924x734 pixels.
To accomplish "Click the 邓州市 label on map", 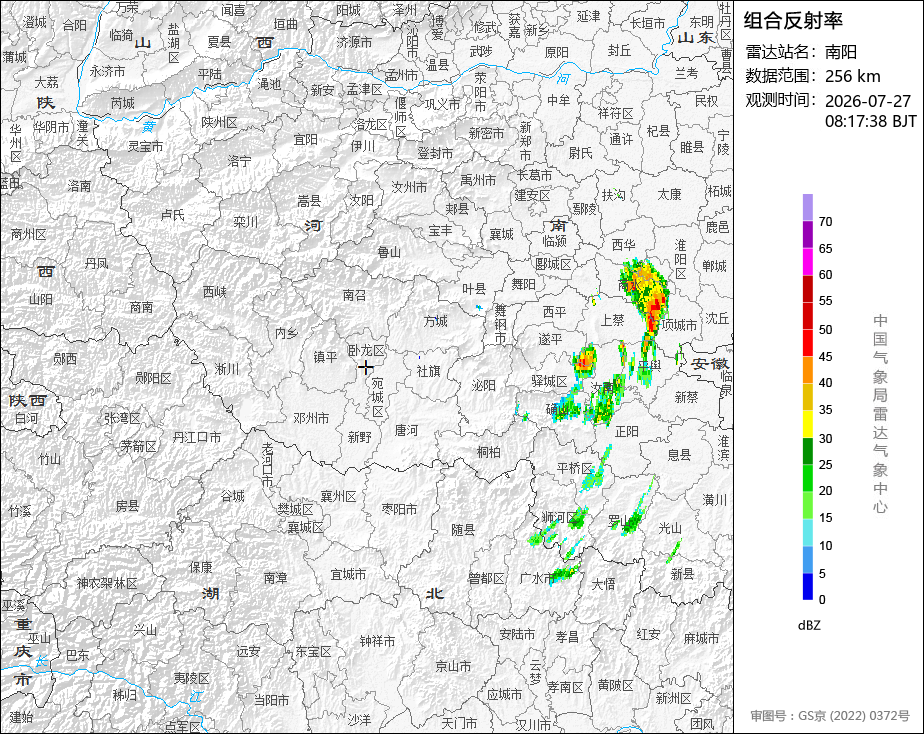I will coord(311,418).
